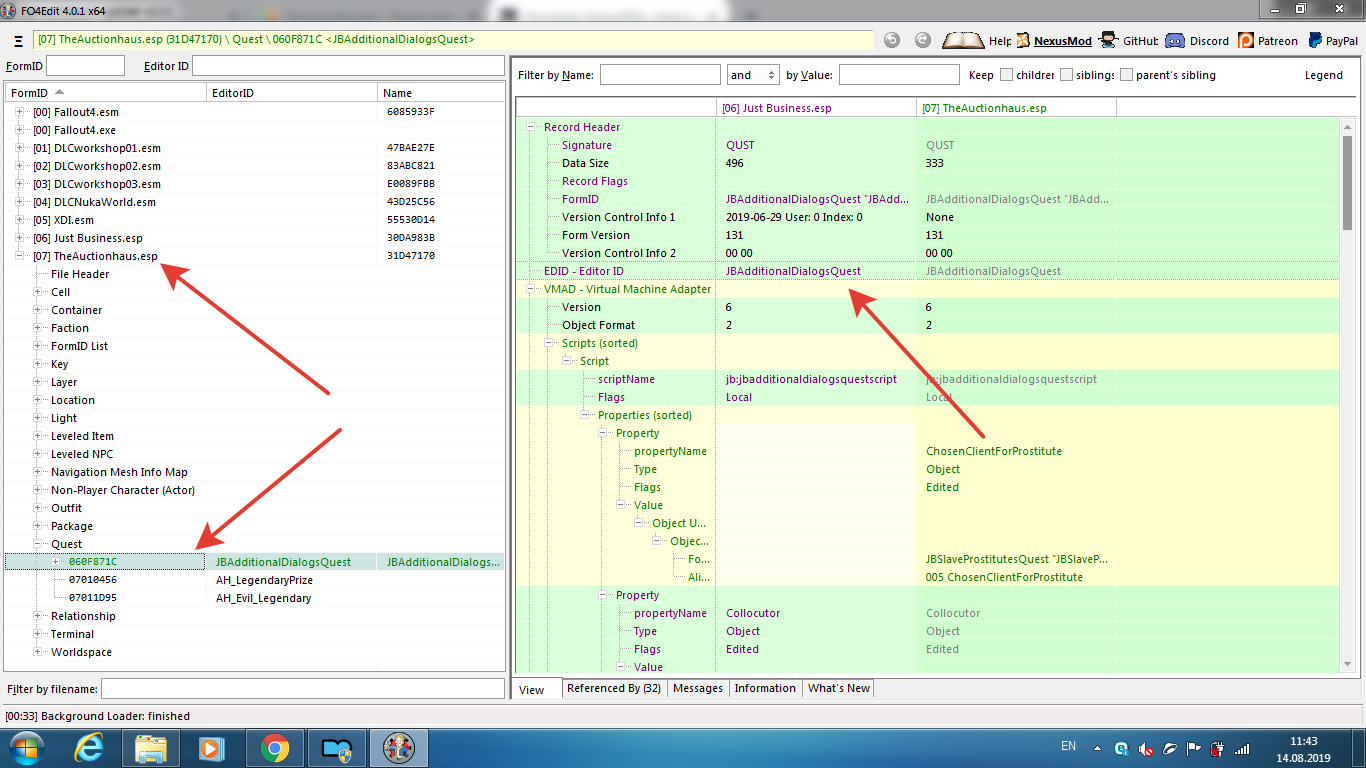Click the Filter by Name field

(660, 75)
